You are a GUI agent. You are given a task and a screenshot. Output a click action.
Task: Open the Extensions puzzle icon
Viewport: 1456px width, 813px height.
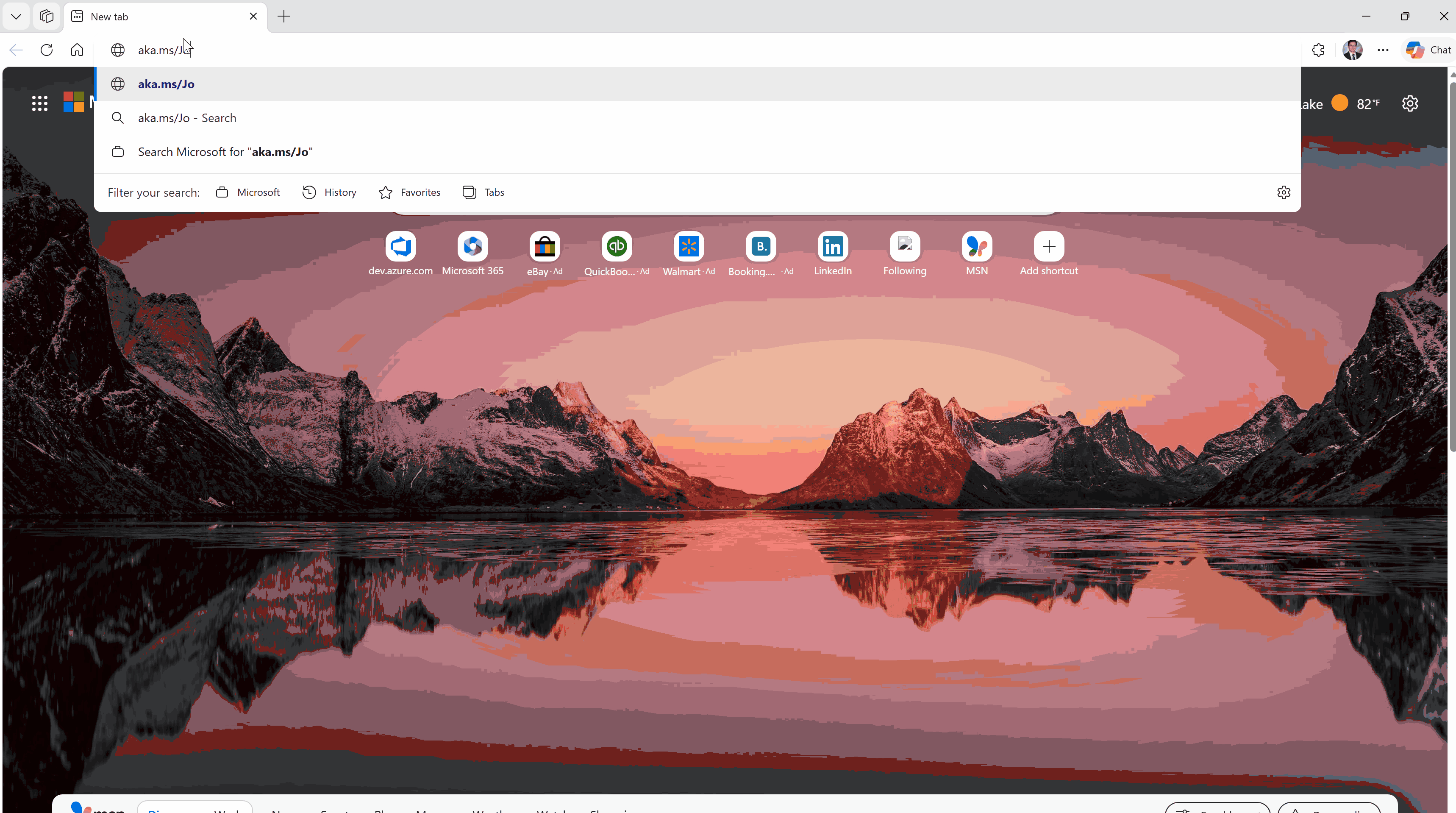click(x=1318, y=50)
